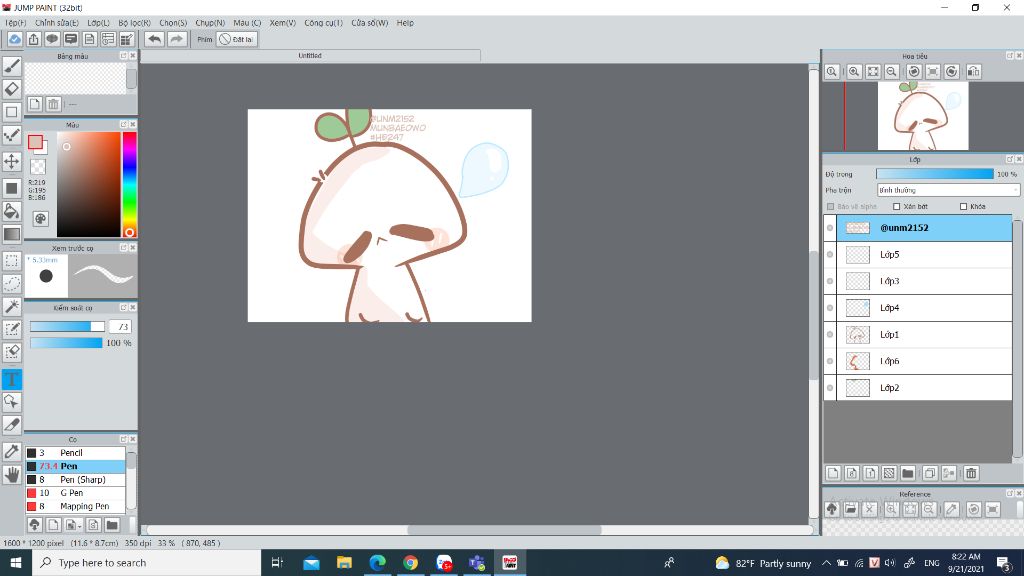1024x576 pixels.
Task: Select the Lớp5 layer row
Action: pos(924,255)
